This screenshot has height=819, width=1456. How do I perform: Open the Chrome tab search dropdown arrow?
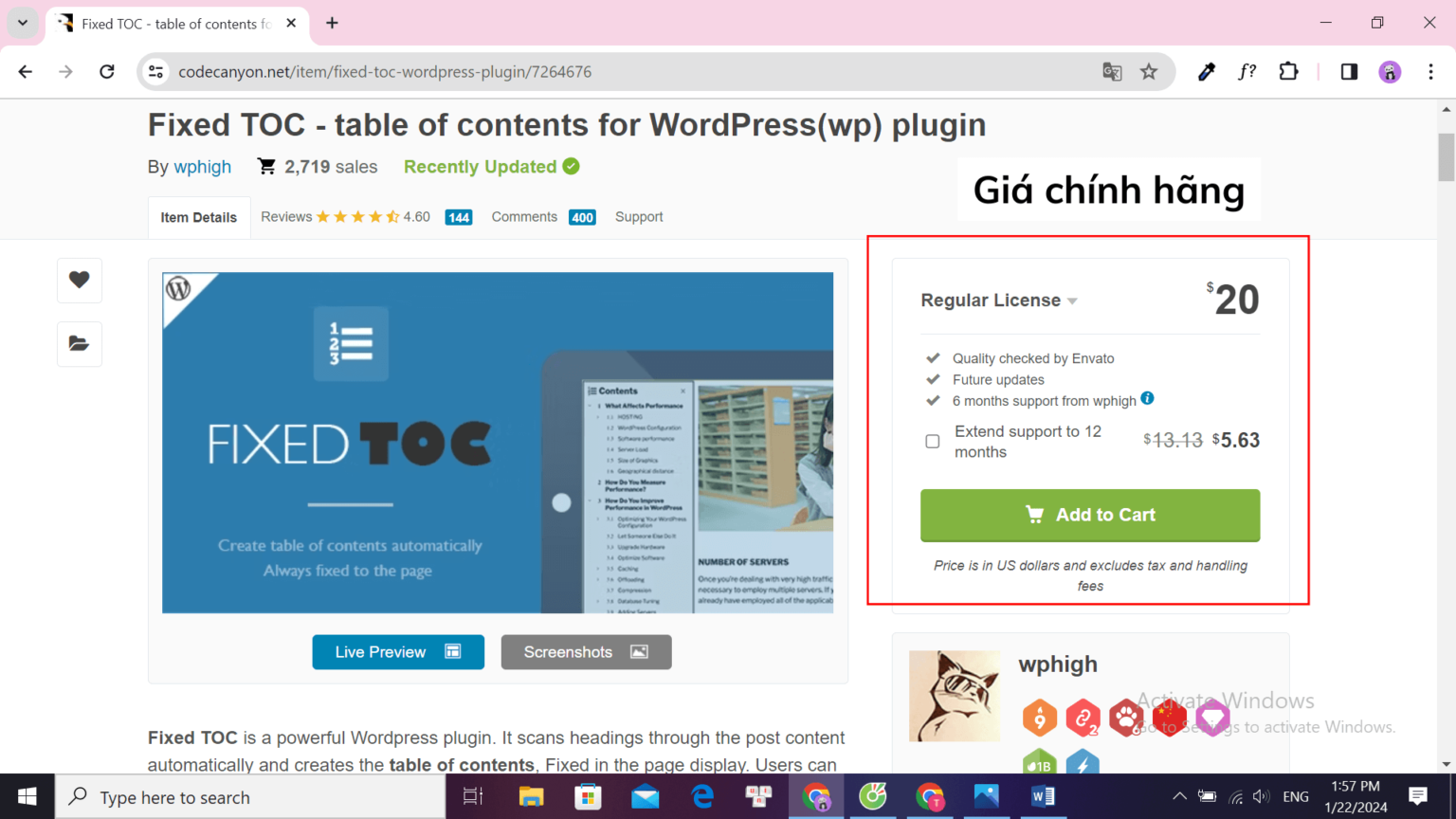click(23, 23)
